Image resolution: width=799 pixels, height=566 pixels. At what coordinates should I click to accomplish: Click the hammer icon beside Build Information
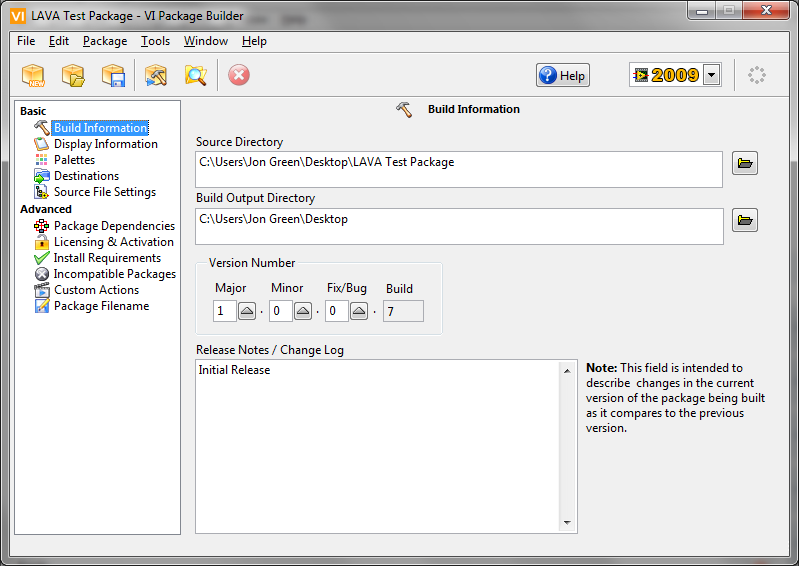[42, 127]
